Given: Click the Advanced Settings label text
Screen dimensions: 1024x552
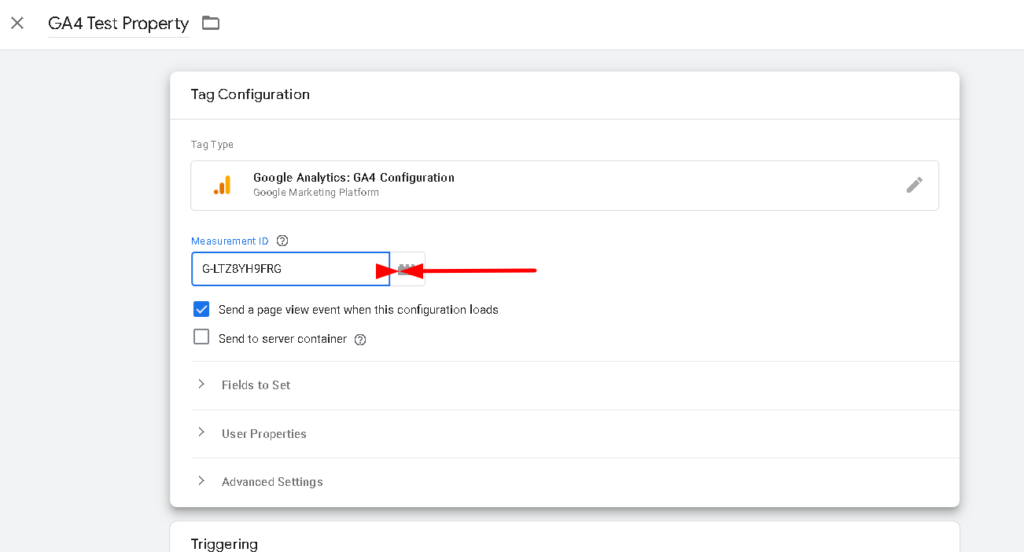Looking at the screenshot, I should pyautogui.click(x=272, y=481).
